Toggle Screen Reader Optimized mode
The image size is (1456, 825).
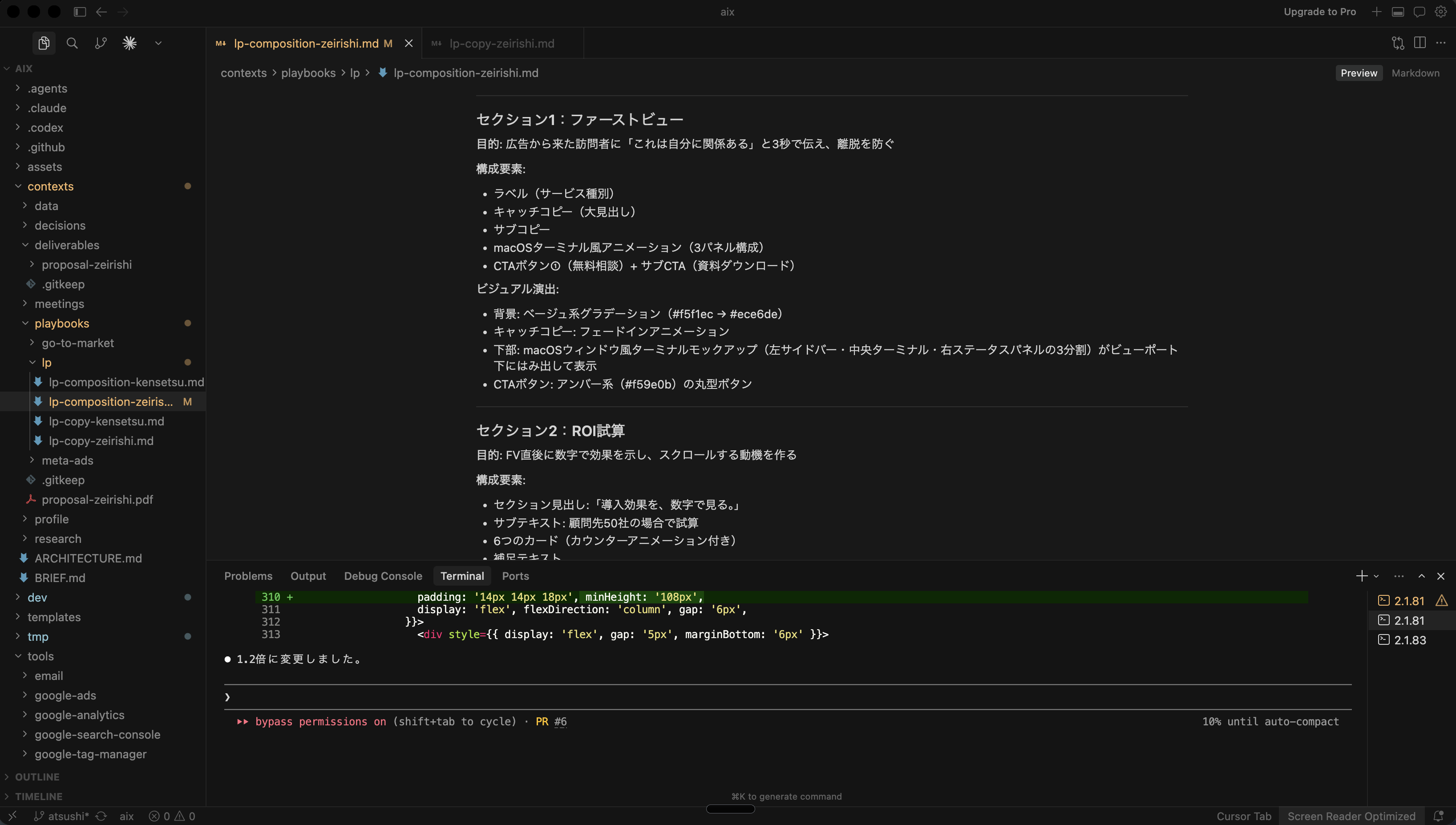(x=1352, y=816)
